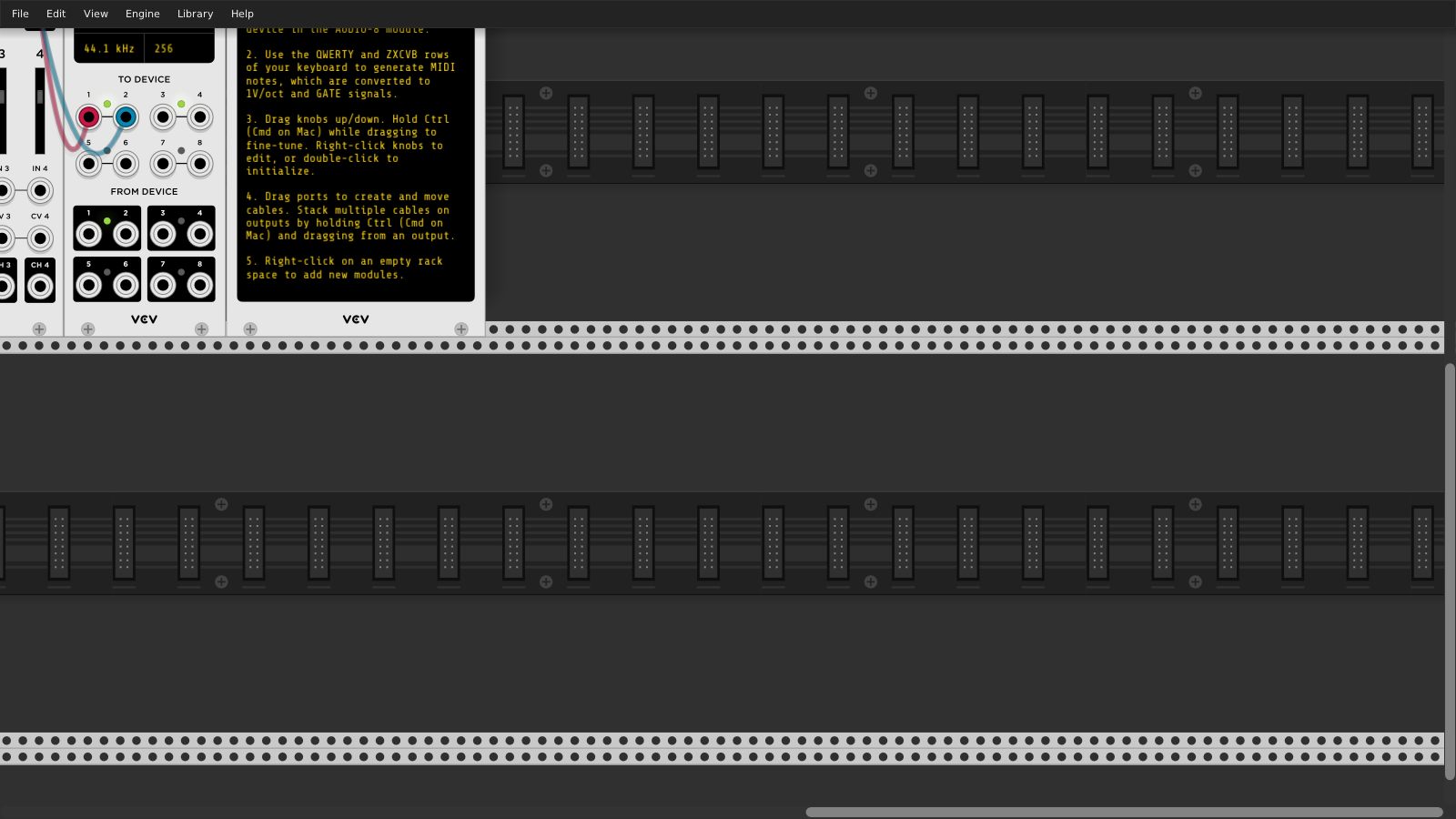Click the To Device input port 6
The image size is (1456, 819).
click(x=126, y=164)
